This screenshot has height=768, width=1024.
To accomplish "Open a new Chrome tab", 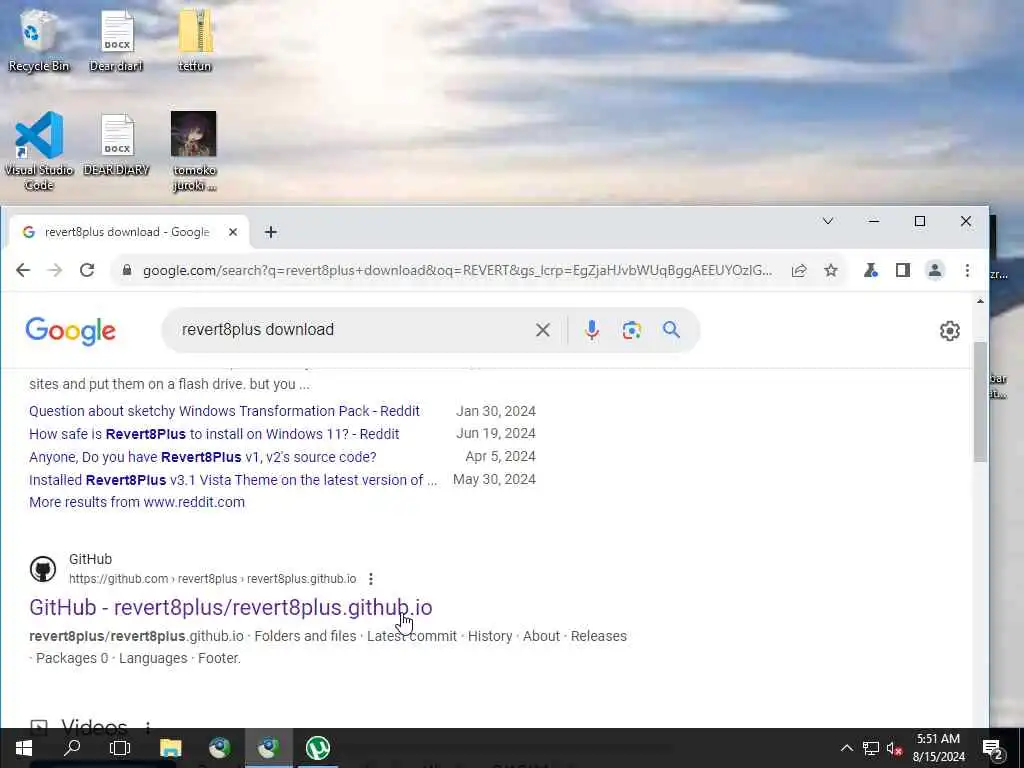I will pyautogui.click(x=270, y=232).
